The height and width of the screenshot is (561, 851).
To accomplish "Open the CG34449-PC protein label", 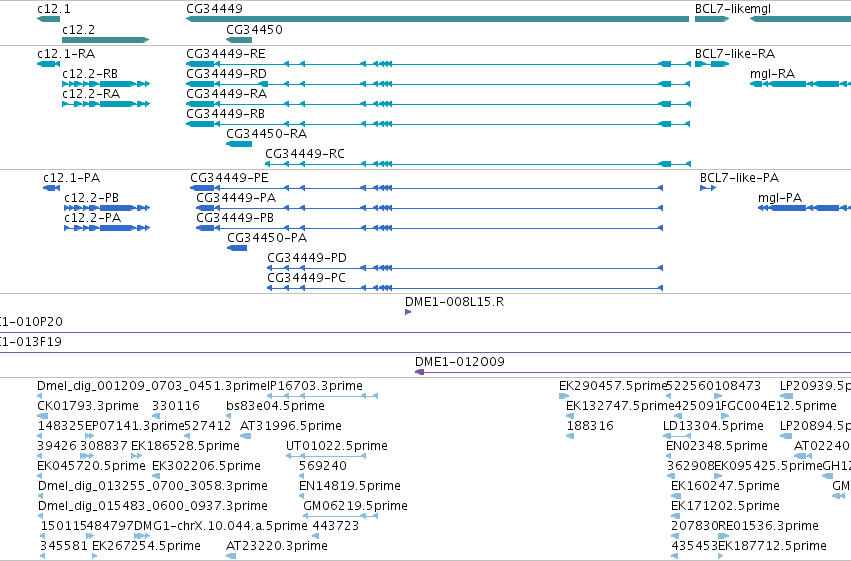I will 306,278.
